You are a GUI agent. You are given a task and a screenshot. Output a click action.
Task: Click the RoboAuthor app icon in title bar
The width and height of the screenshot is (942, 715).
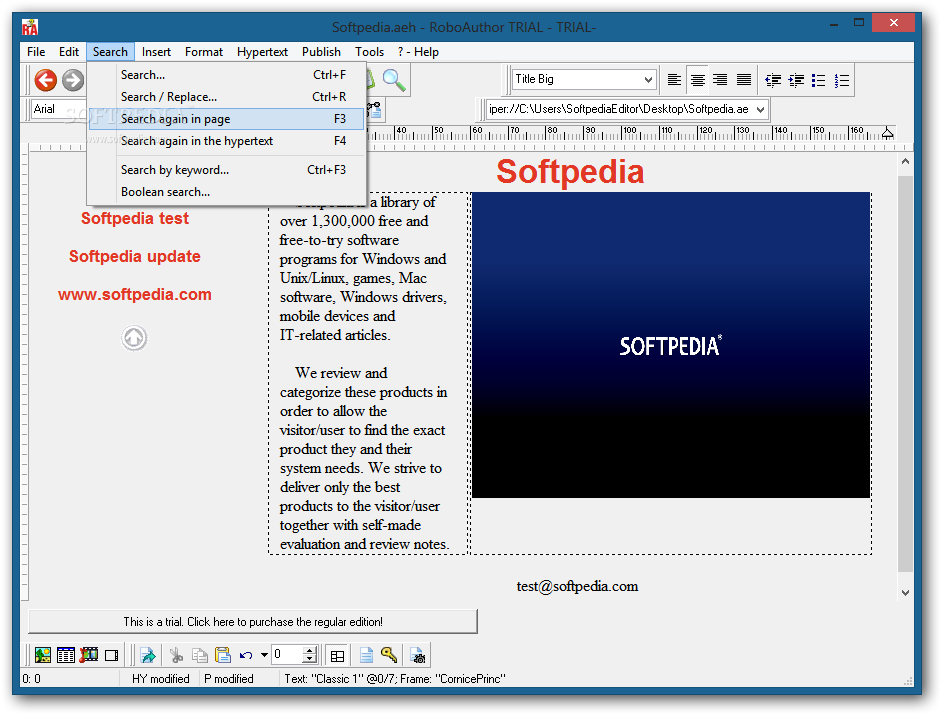[30, 26]
